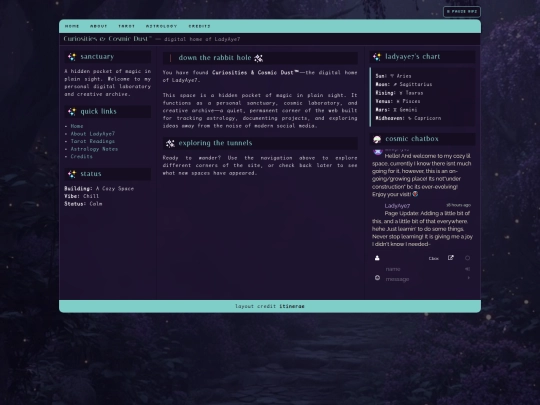
Task: Click the sparkle icon beside ladyaye7's chart
Action: click(377, 57)
